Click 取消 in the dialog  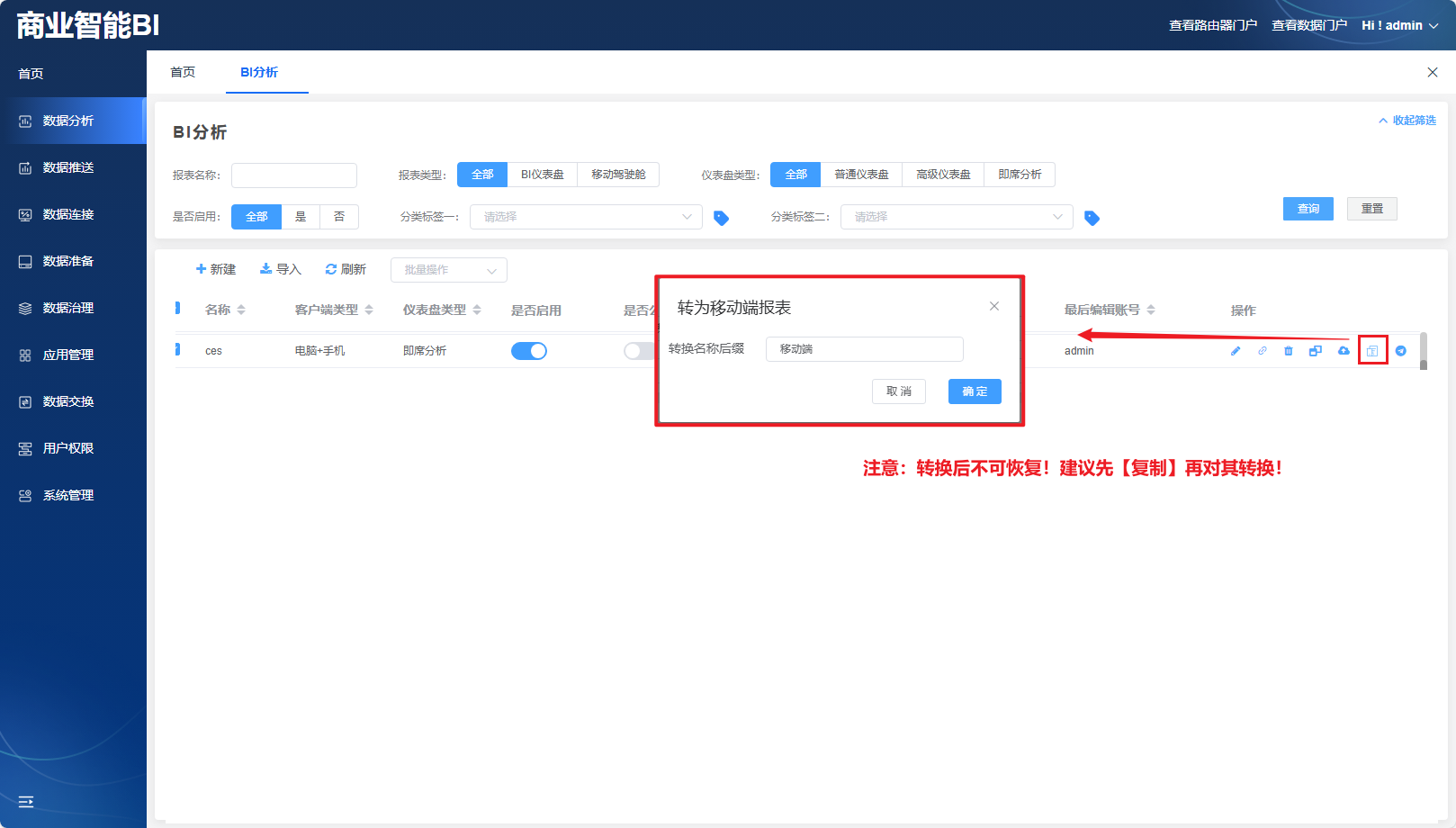click(x=899, y=391)
